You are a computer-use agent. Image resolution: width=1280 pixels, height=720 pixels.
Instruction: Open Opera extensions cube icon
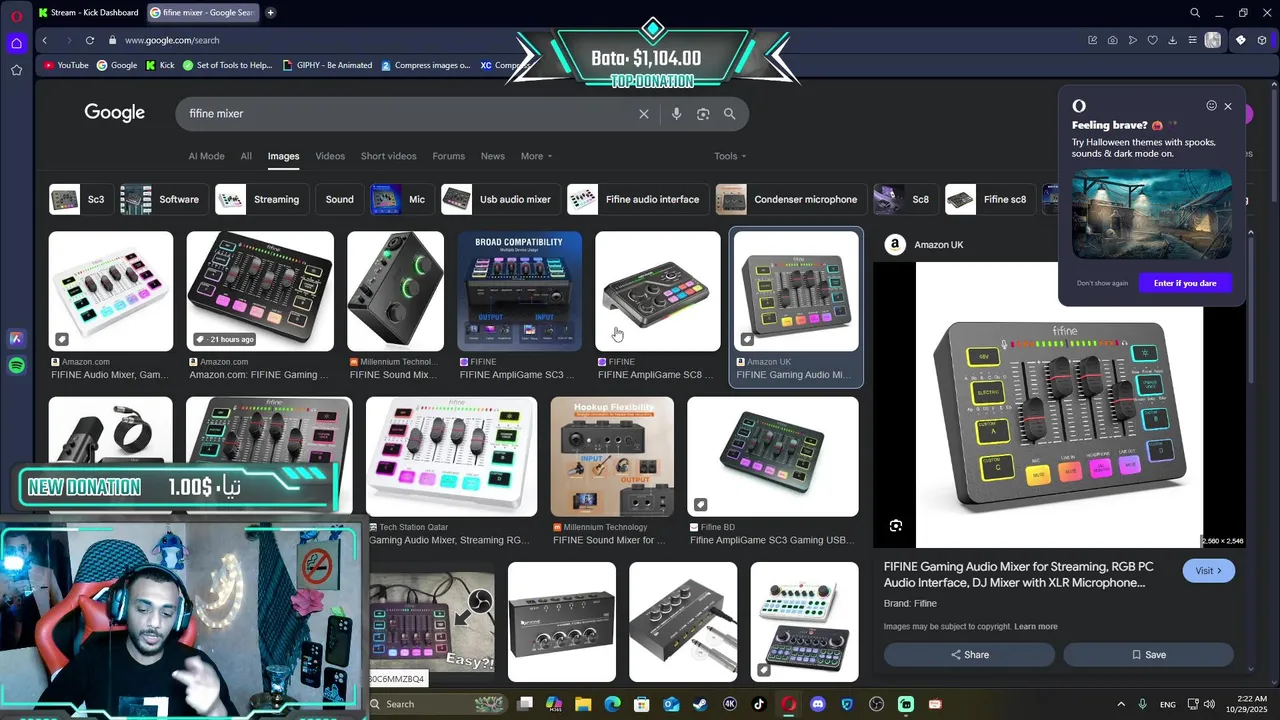pos(1262,40)
